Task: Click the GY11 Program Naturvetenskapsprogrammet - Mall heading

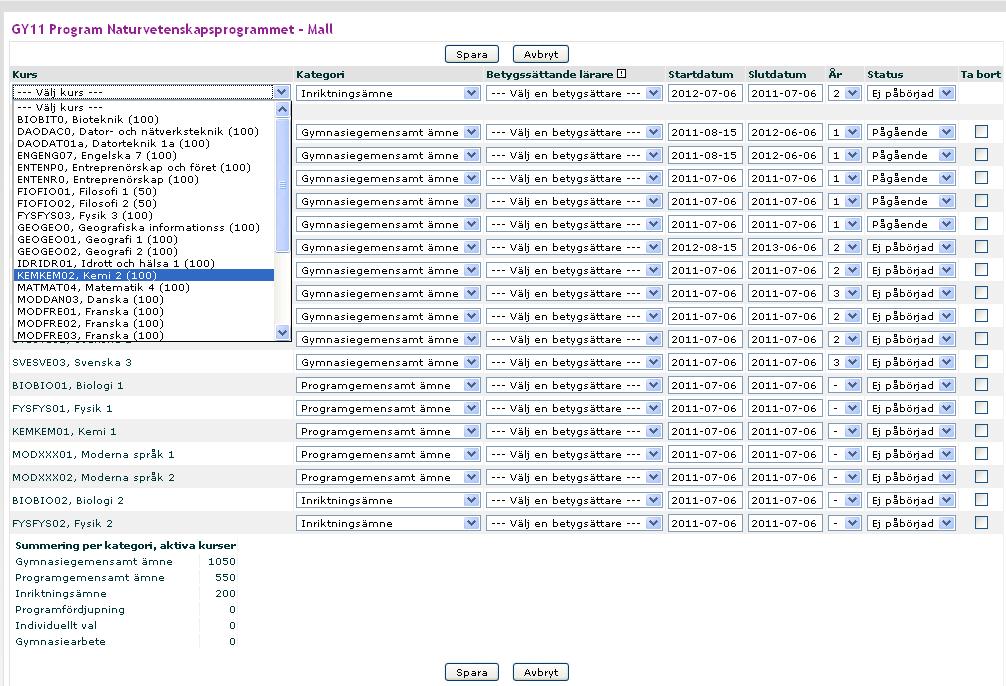Action: pyautogui.click(x=172, y=30)
